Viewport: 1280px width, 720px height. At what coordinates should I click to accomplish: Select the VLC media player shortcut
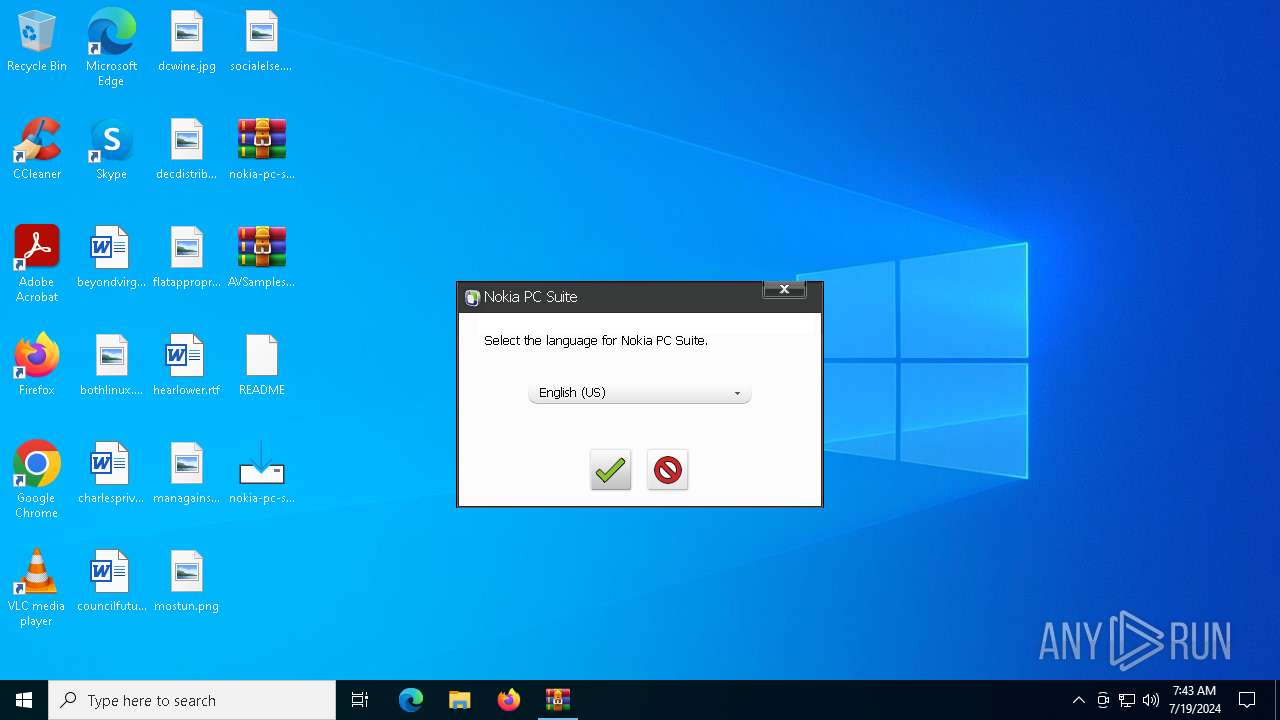(37, 588)
